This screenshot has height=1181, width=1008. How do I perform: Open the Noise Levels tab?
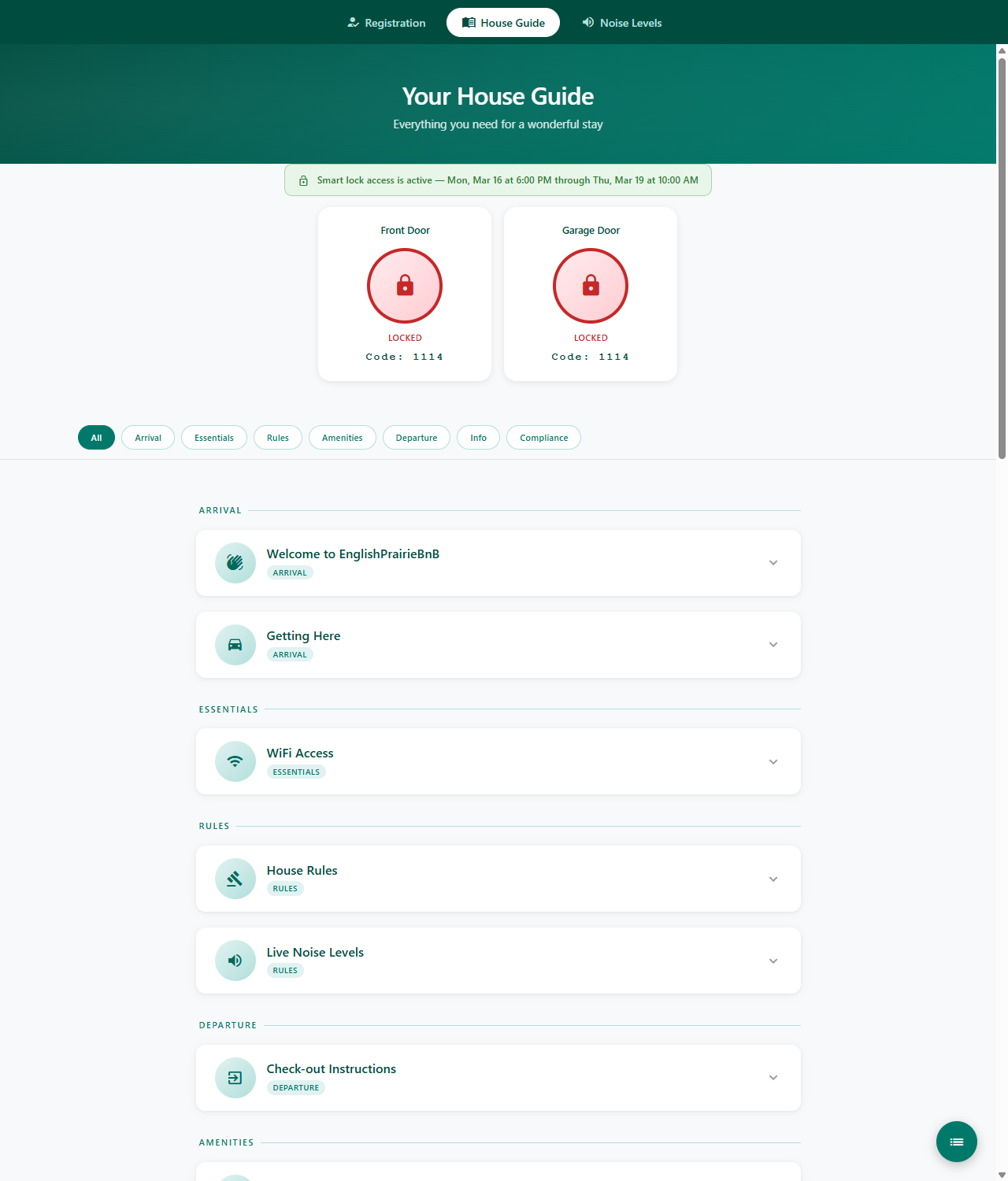pyautogui.click(x=621, y=22)
